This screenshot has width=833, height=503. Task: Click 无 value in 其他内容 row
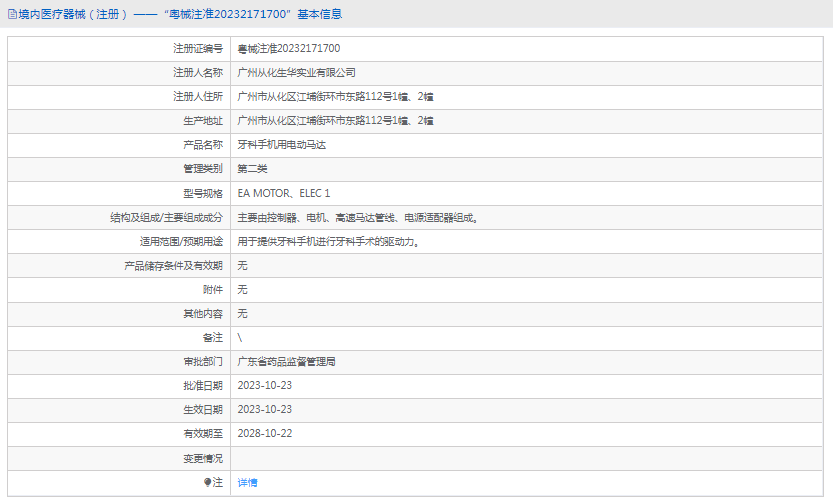pyautogui.click(x=242, y=313)
